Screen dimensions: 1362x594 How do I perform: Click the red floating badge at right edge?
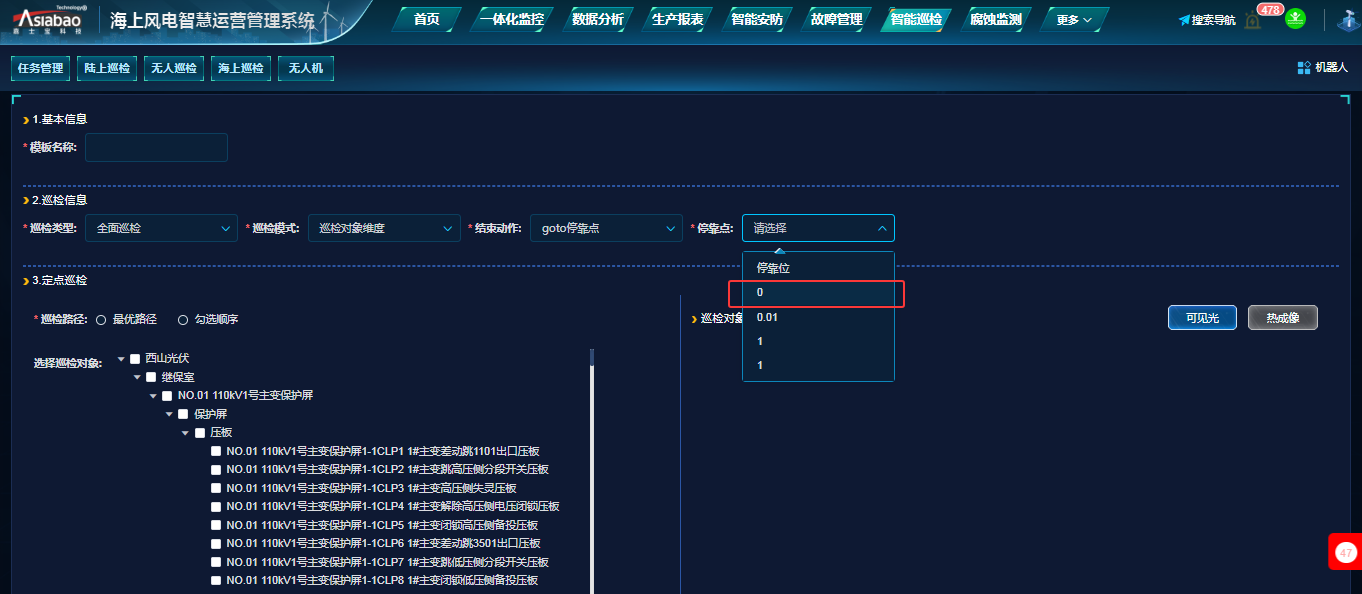1346,552
